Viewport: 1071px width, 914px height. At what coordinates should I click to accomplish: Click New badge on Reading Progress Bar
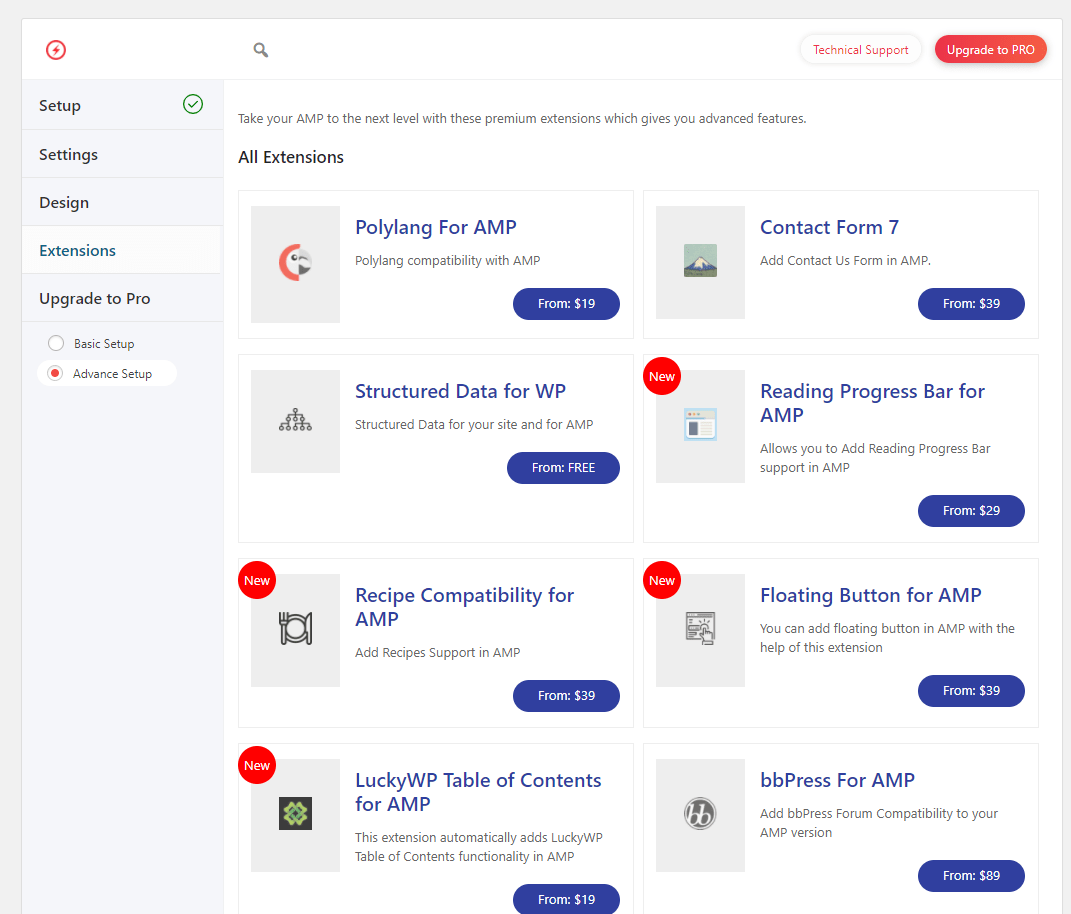pos(662,376)
